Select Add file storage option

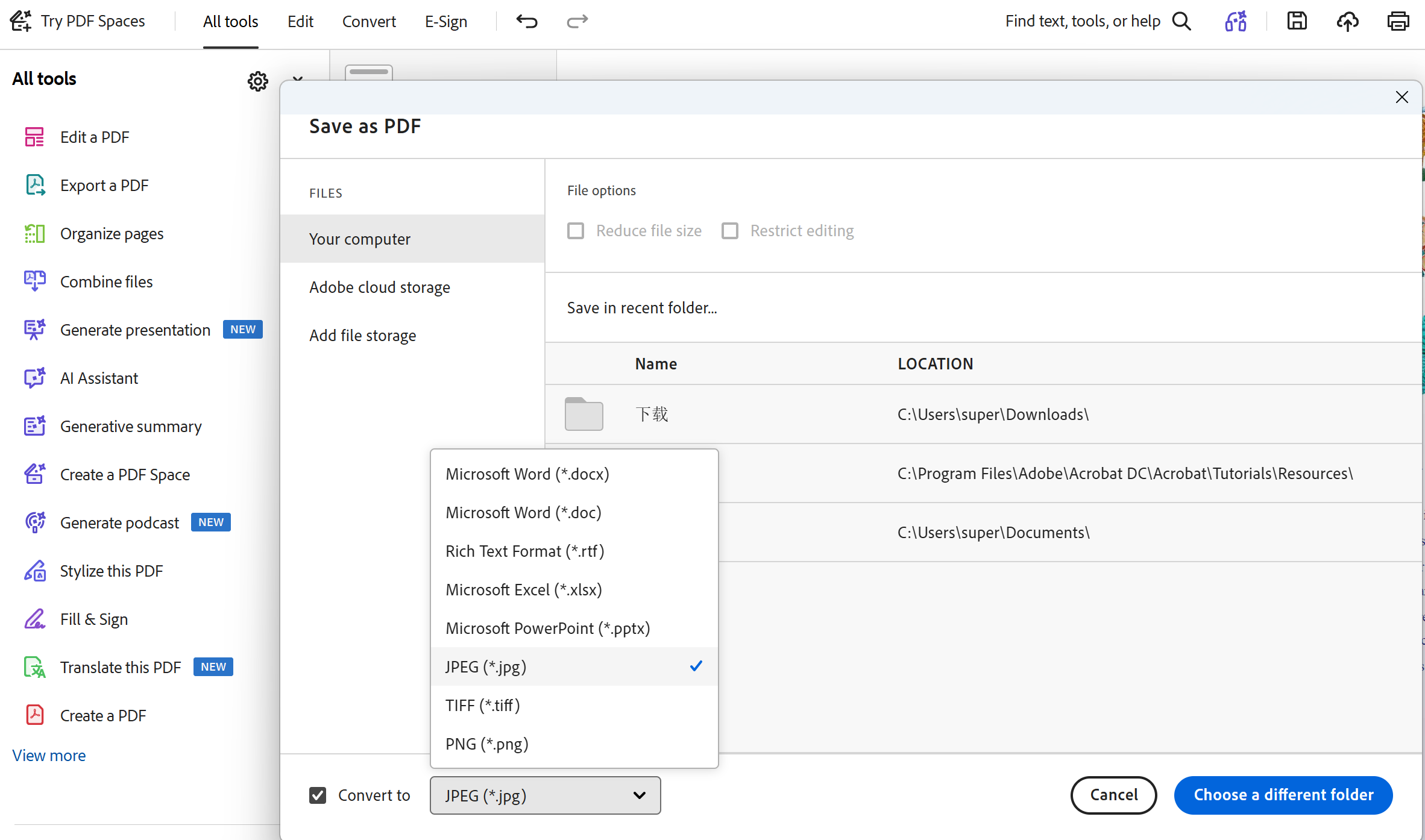pyautogui.click(x=412, y=335)
